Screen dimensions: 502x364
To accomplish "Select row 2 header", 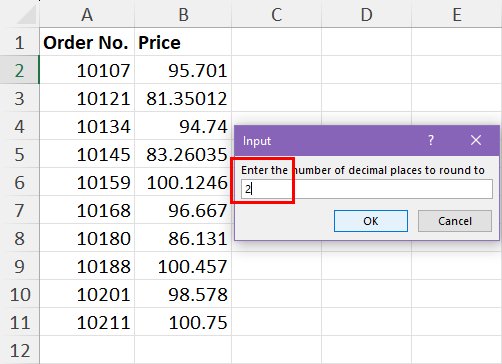I will [19, 70].
